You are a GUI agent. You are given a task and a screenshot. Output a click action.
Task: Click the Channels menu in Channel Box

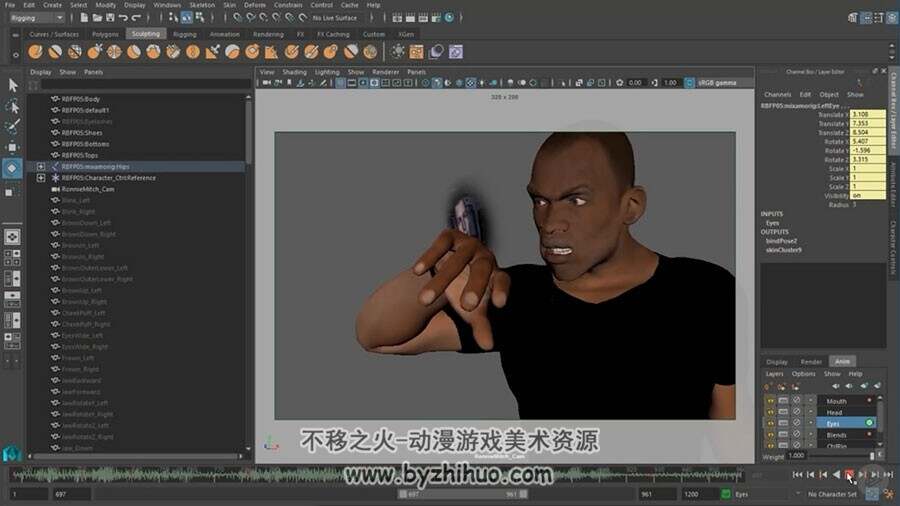(778, 95)
